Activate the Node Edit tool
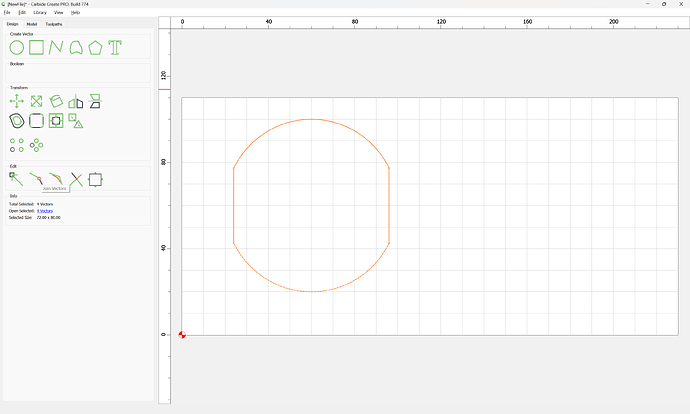Viewport: 690px width, 414px height. (16, 179)
